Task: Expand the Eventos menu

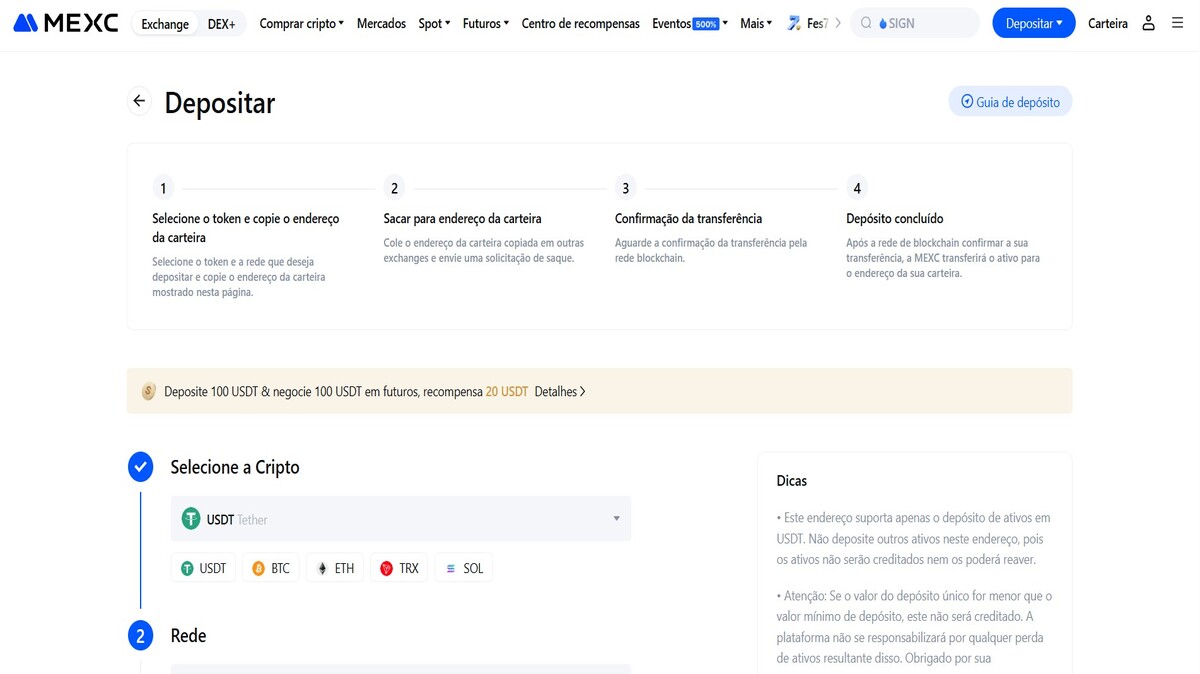Action: [x=690, y=23]
